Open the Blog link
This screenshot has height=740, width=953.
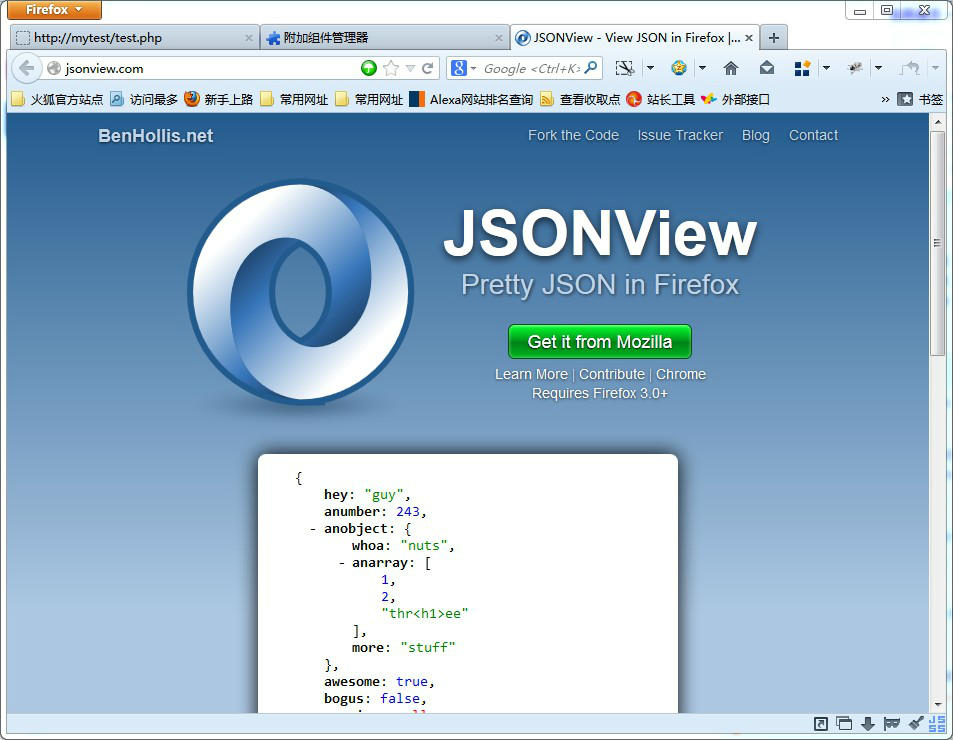coord(755,135)
